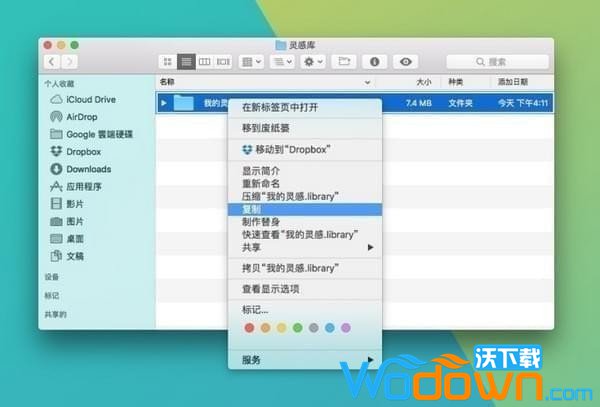Click the 灵感库 title bar folder icon

click(x=281, y=45)
